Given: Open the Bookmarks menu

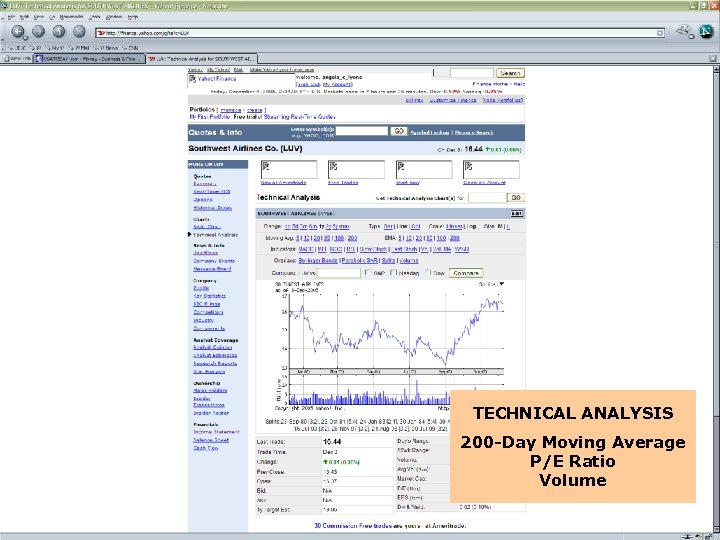Looking at the screenshot, I should [x=71, y=17].
